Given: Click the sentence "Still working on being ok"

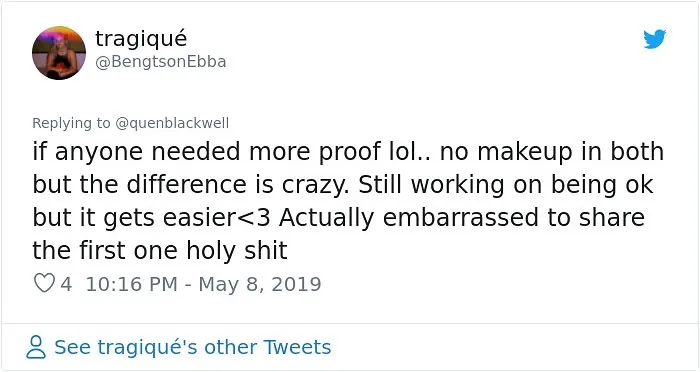Looking at the screenshot, I should tap(506, 185).
